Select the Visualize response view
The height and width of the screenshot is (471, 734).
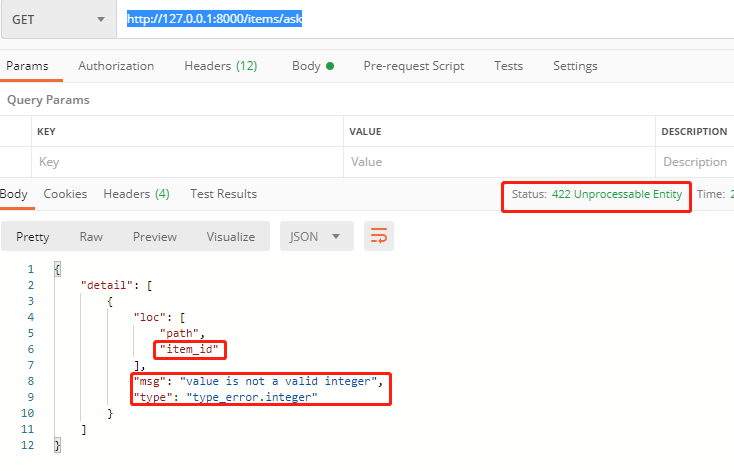(x=231, y=237)
